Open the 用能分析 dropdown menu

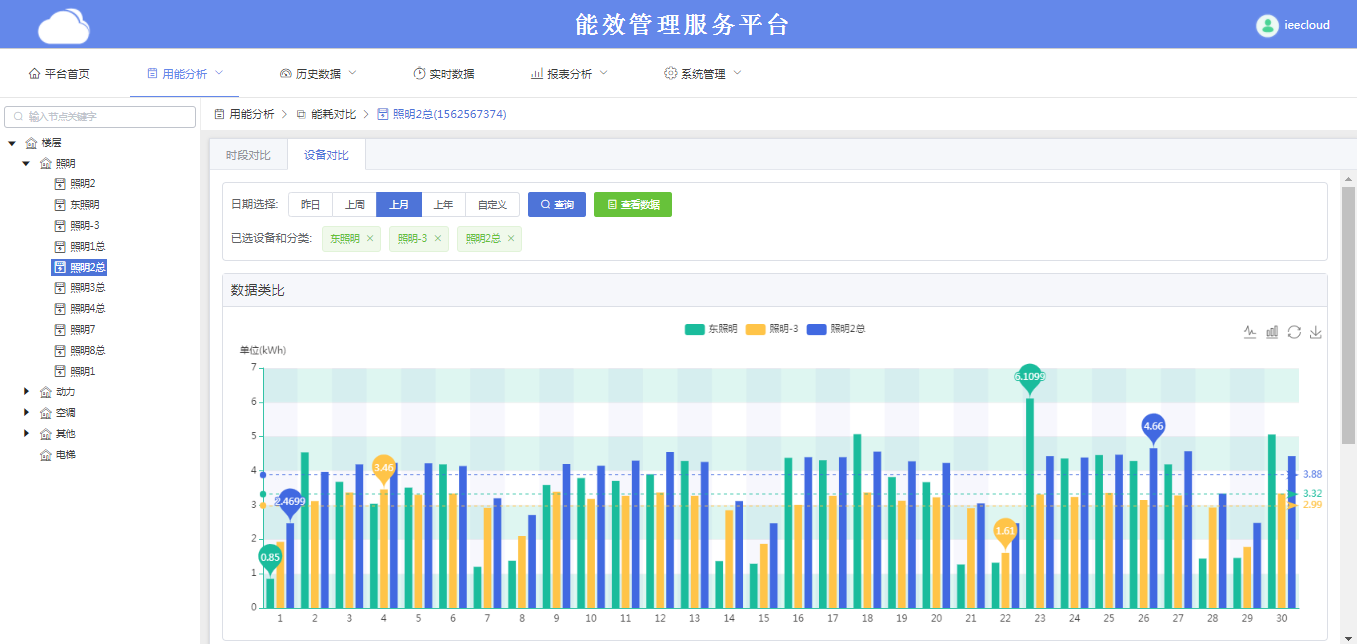[x=185, y=74]
